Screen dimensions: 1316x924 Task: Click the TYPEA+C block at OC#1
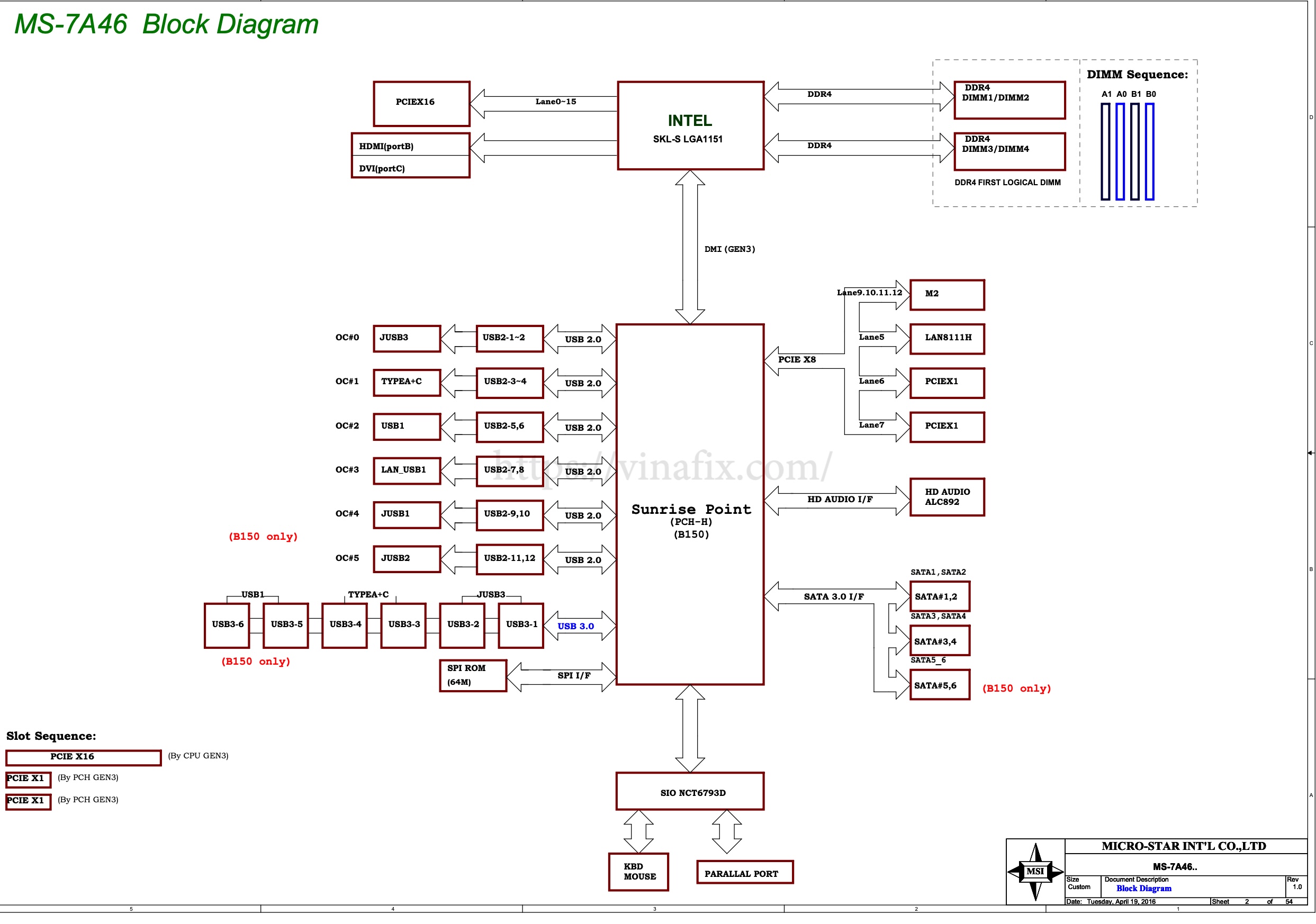407,383
